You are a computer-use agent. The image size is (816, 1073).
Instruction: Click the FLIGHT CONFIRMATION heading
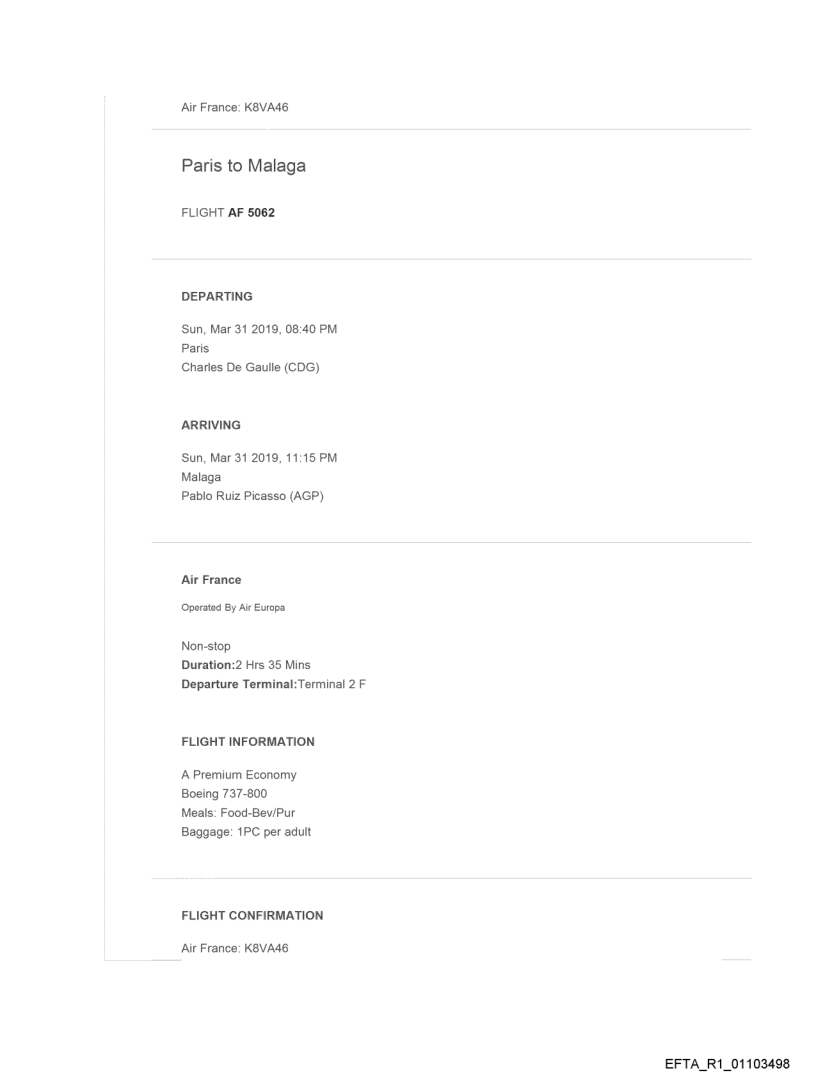coord(252,915)
